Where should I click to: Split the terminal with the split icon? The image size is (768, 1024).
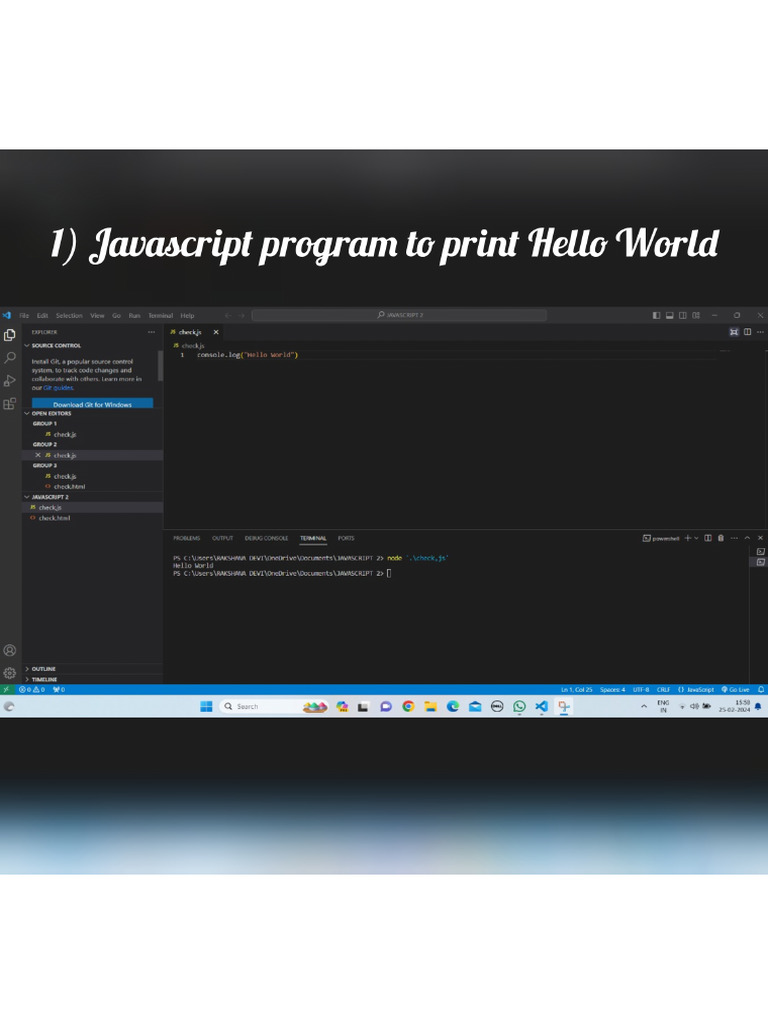pyautogui.click(x=708, y=538)
